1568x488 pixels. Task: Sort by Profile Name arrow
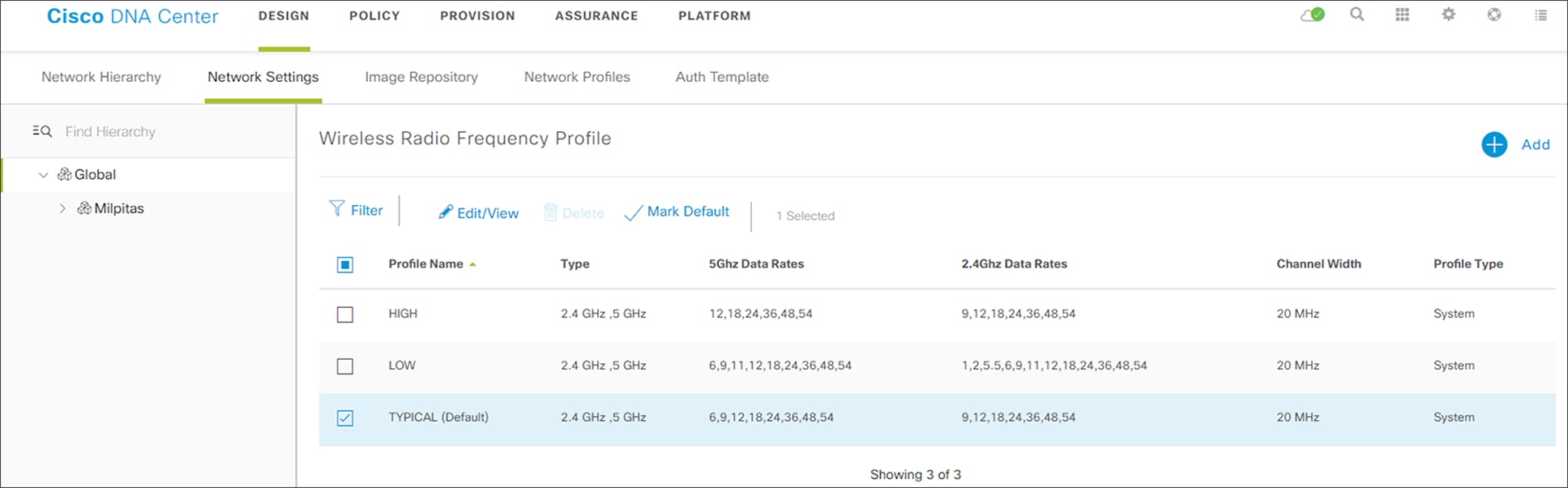[x=472, y=264]
